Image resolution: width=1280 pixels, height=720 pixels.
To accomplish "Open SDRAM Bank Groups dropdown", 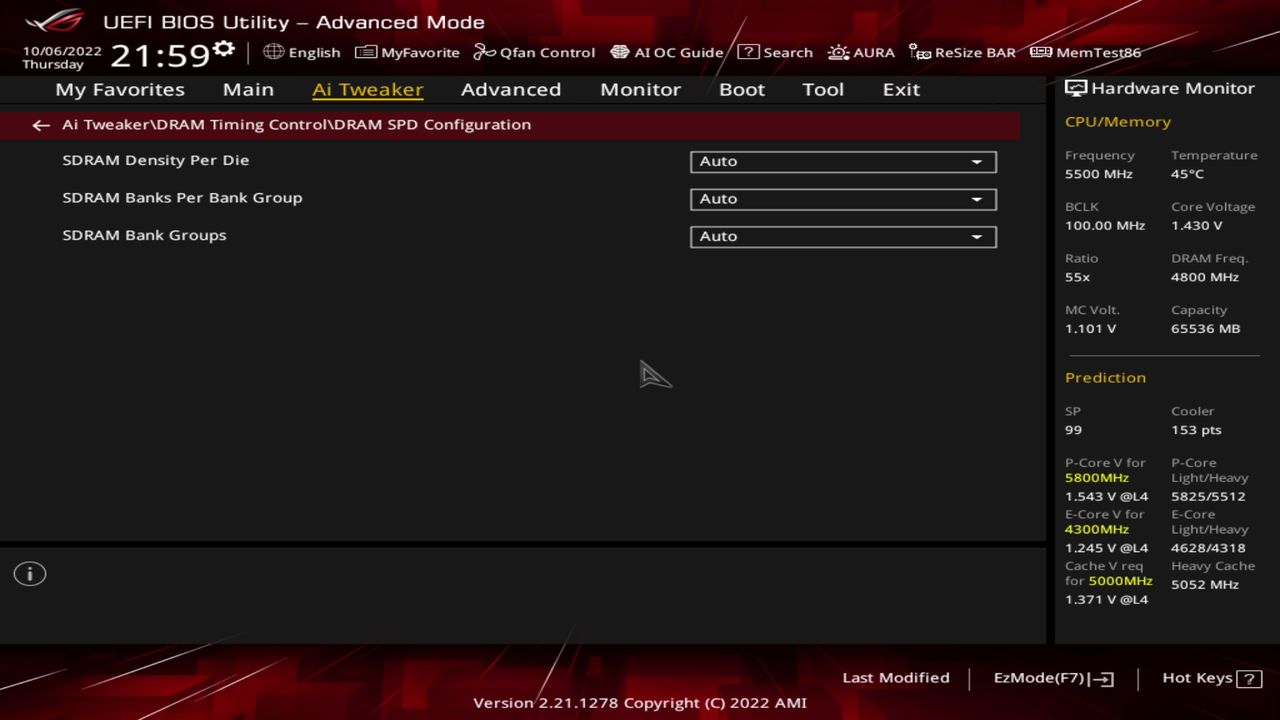I will (843, 237).
